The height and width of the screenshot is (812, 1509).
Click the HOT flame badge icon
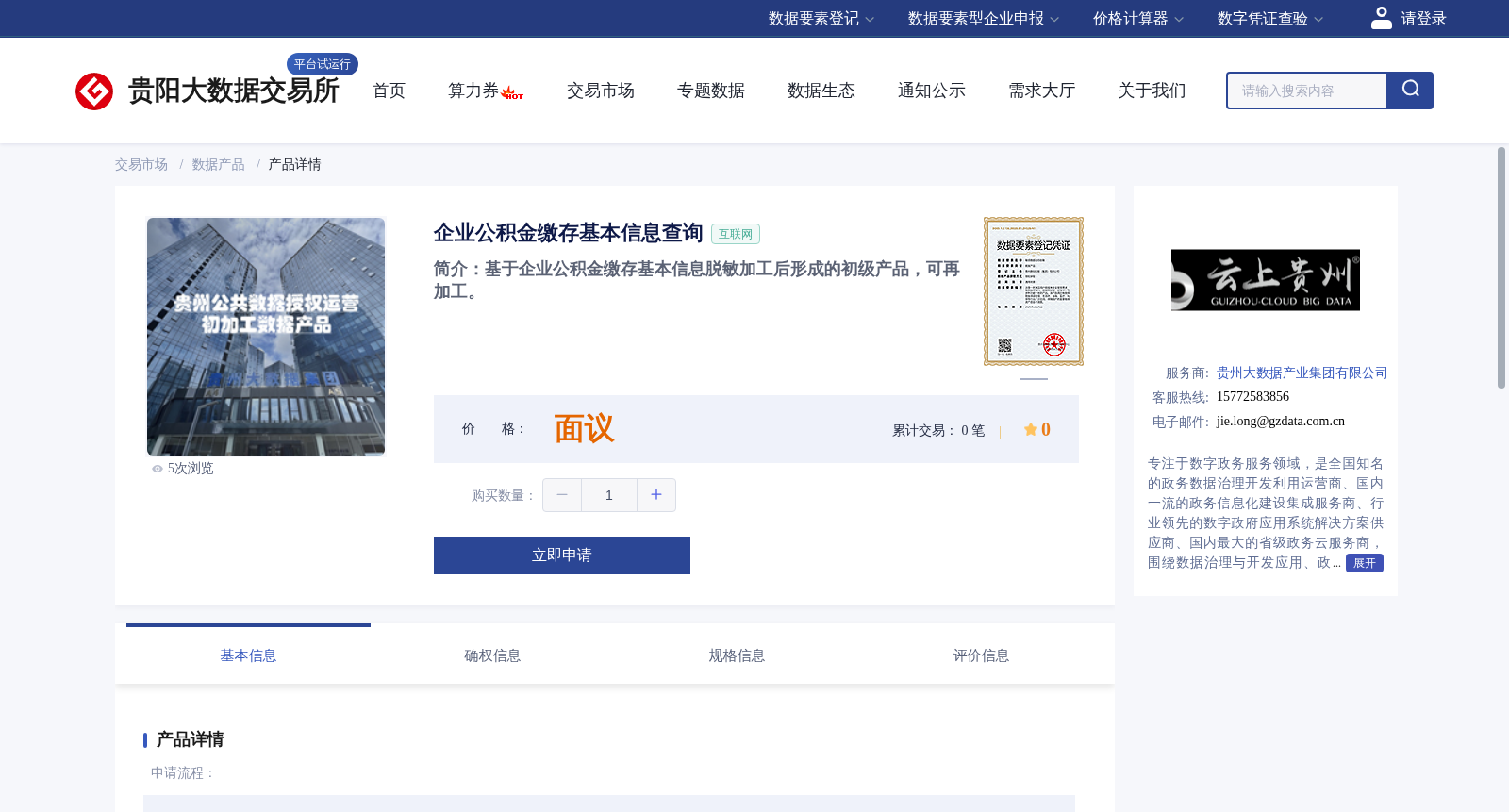(512, 93)
